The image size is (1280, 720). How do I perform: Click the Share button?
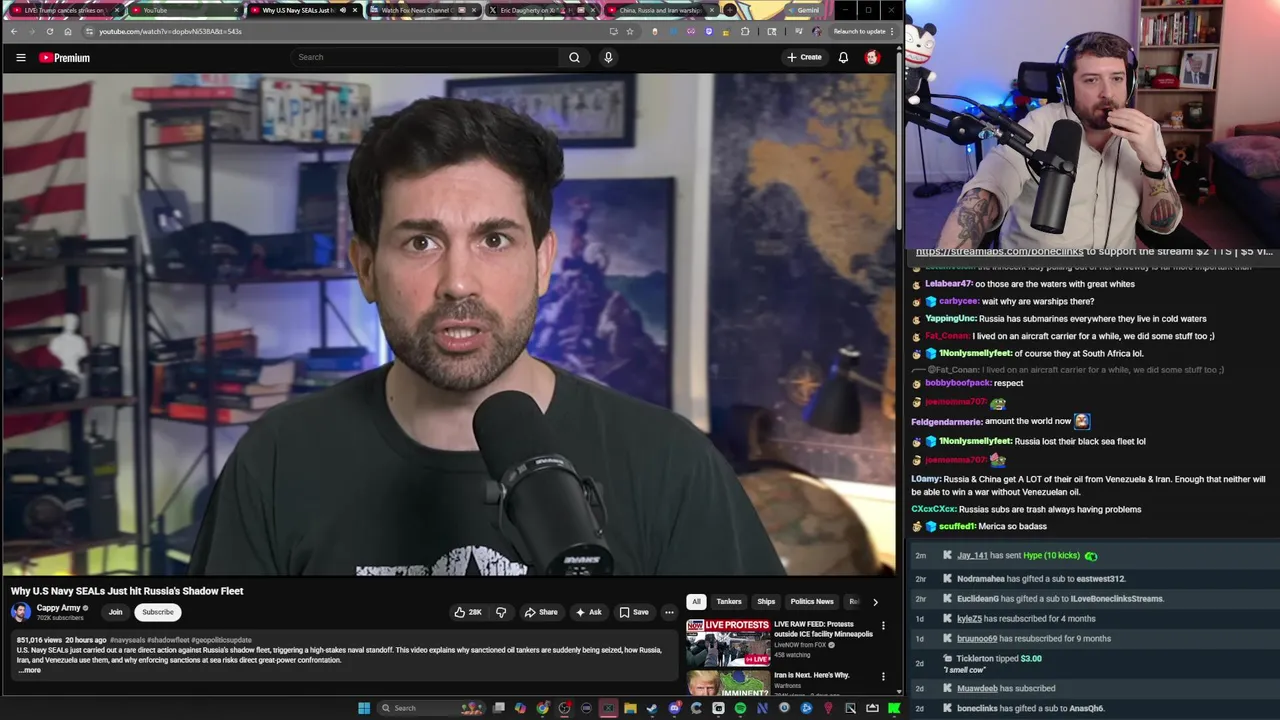tap(541, 612)
